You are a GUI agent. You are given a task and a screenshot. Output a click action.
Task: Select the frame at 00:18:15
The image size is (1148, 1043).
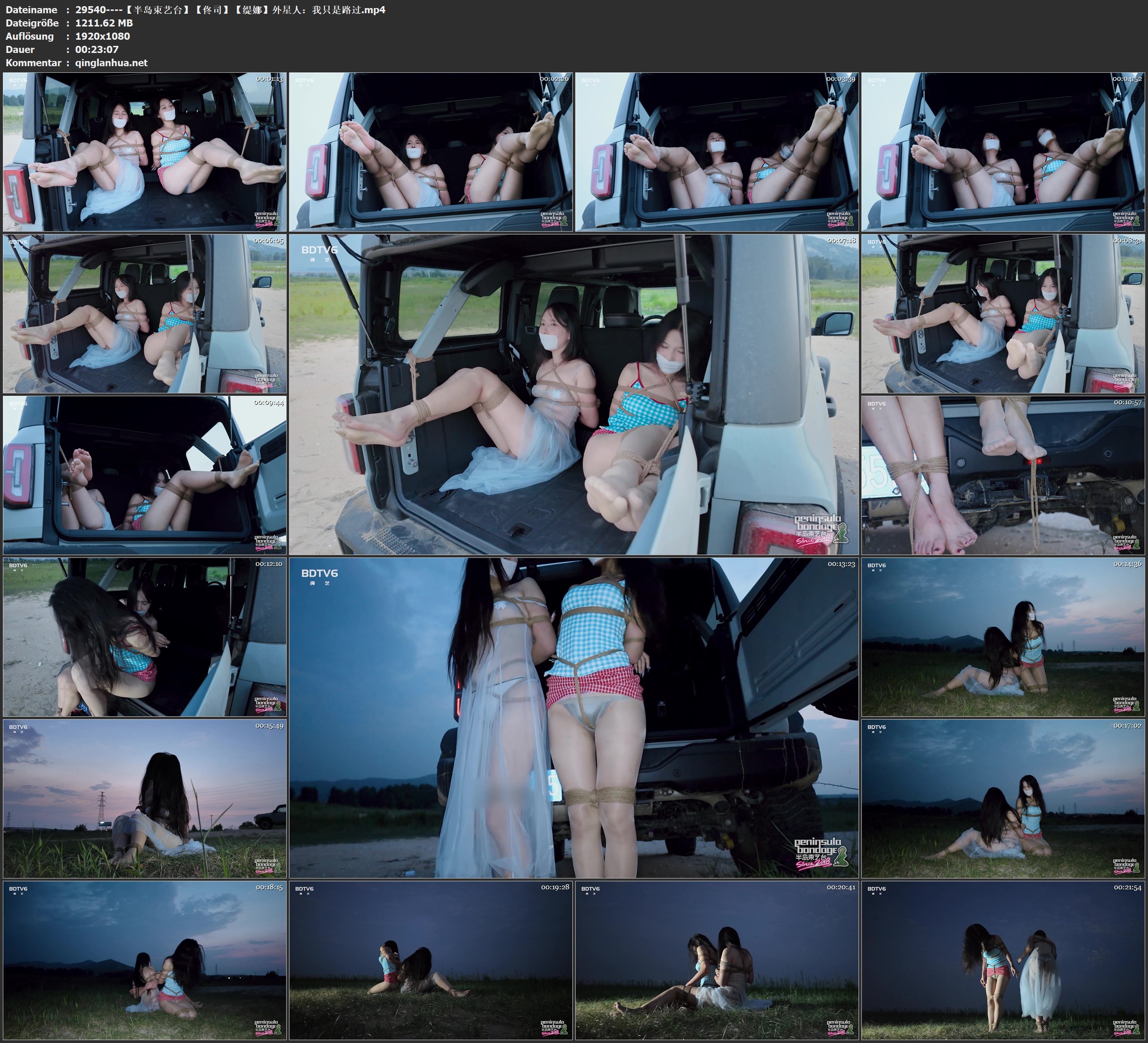[145, 960]
